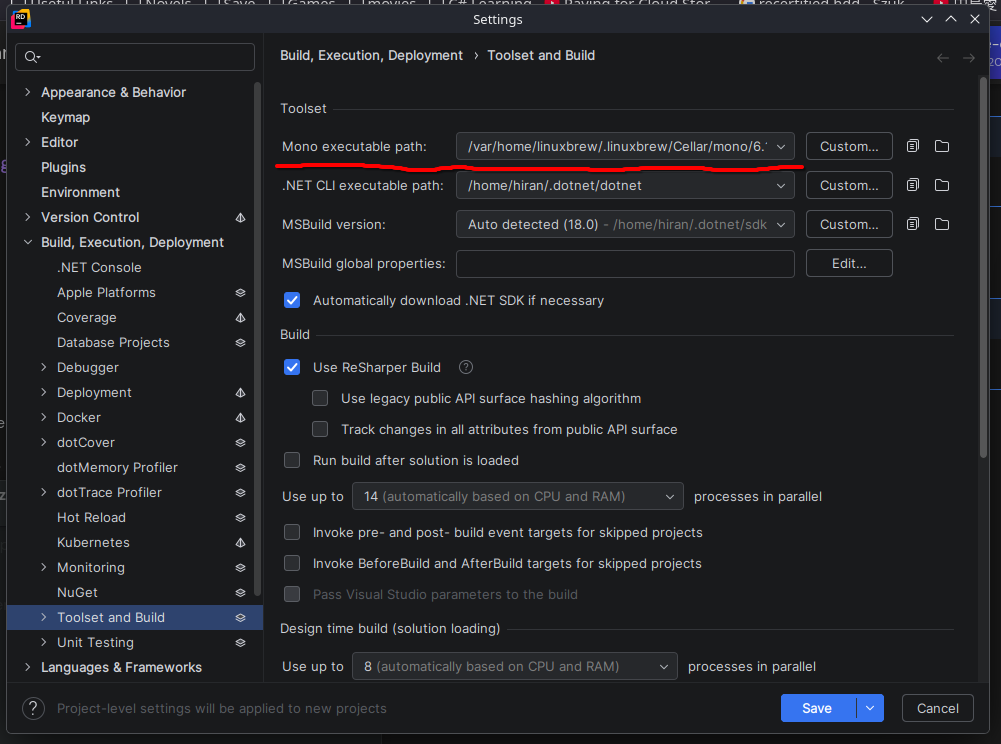The image size is (1001, 744).
Task: Disable automatic .NET SDK download checkbox
Action: pyautogui.click(x=292, y=300)
